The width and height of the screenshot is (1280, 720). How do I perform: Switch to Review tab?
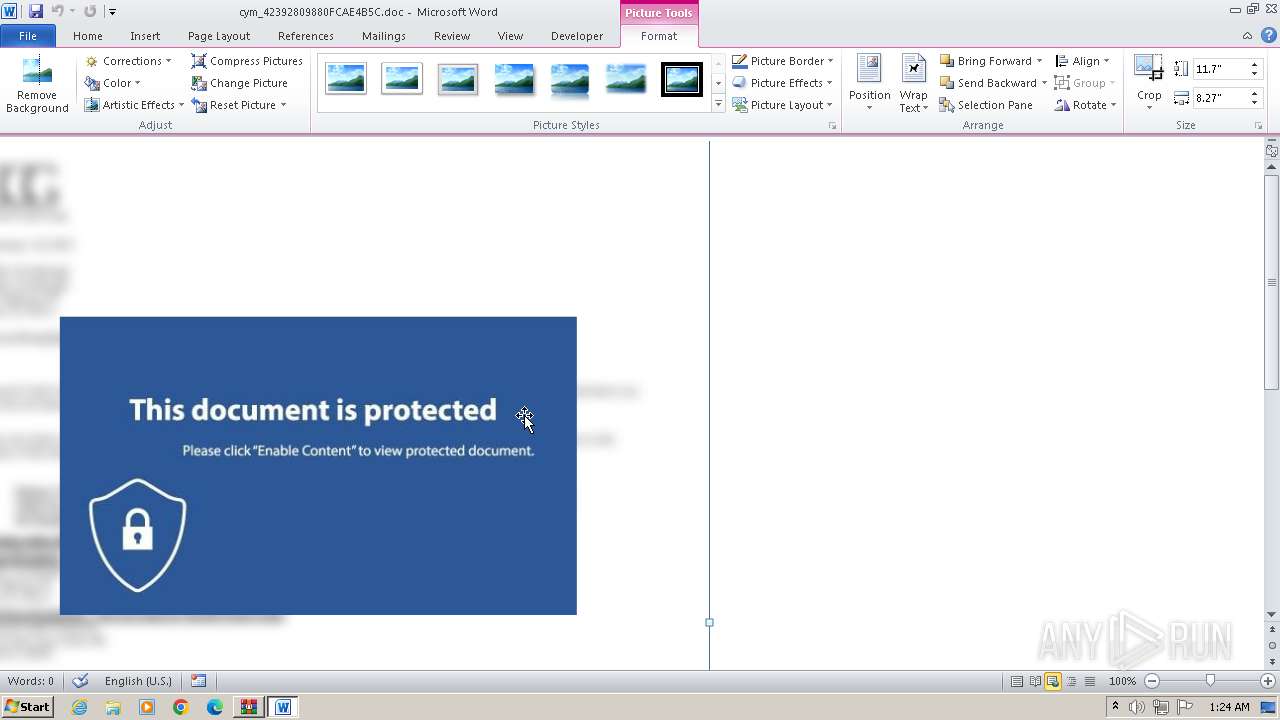click(x=452, y=36)
